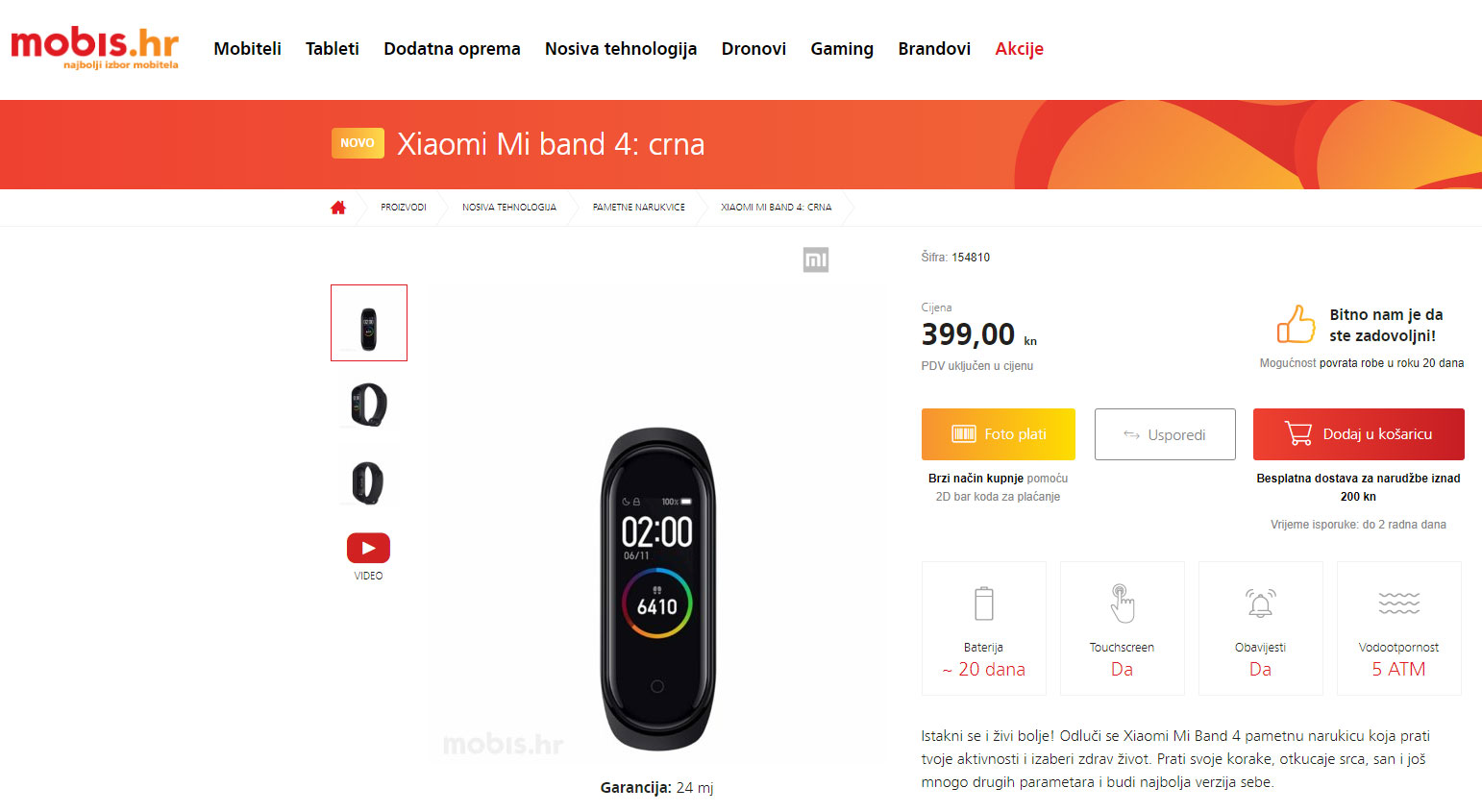Click the water resistance waves icon
The image size is (1482, 812).
tap(1399, 603)
